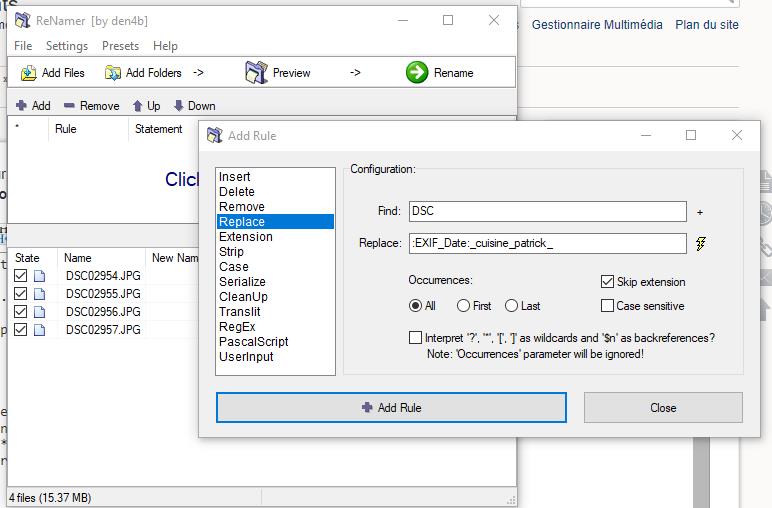Enable the Case sensitive checkbox
The height and width of the screenshot is (508, 772).
[x=608, y=306]
